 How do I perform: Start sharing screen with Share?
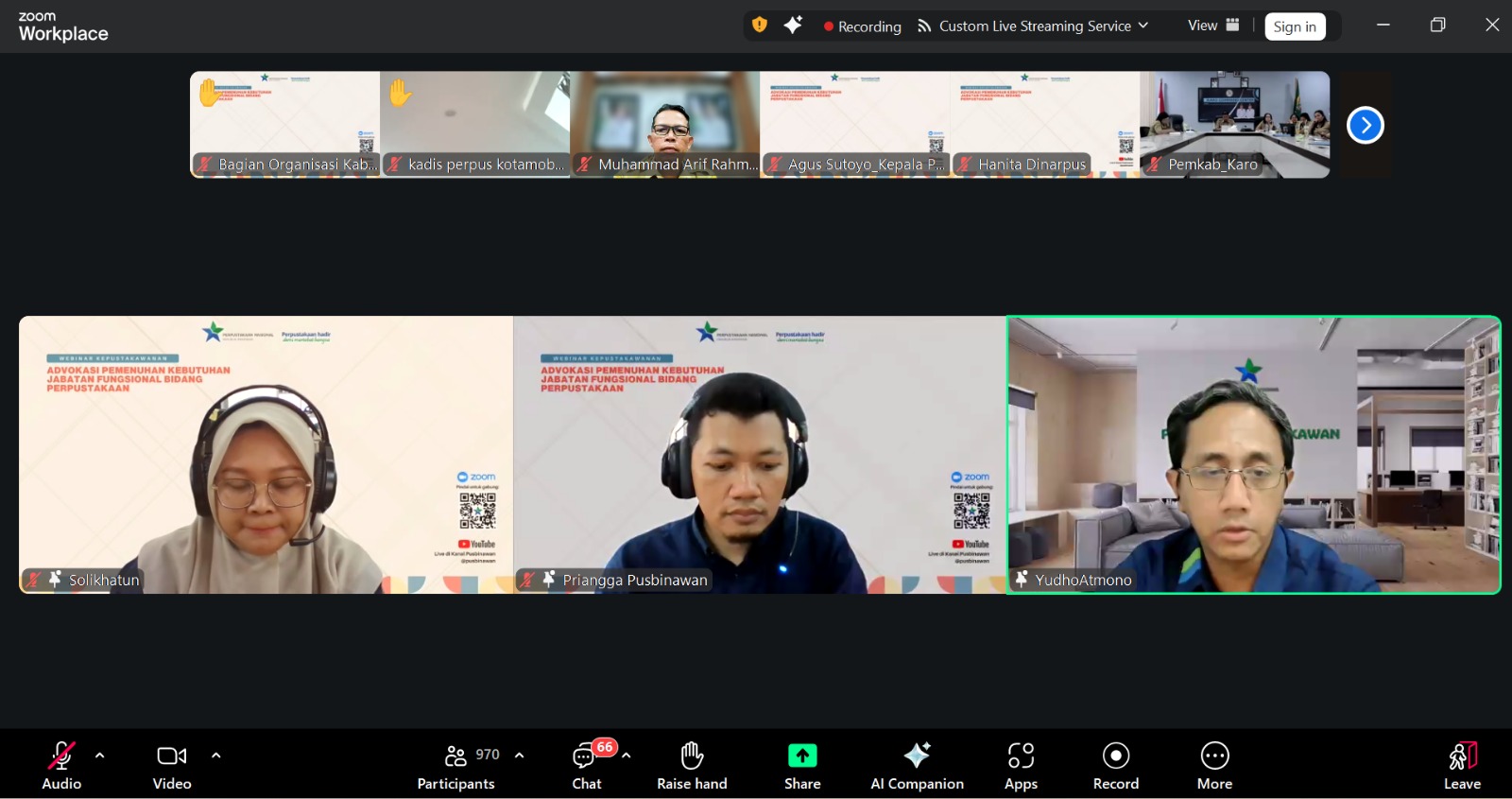(x=802, y=765)
